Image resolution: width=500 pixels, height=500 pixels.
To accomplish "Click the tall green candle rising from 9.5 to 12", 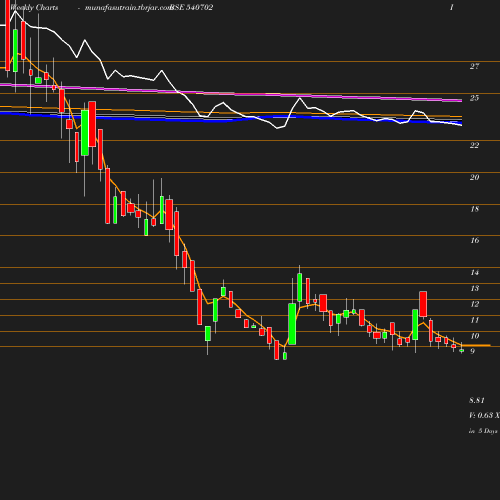I will click(x=292, y=324).
